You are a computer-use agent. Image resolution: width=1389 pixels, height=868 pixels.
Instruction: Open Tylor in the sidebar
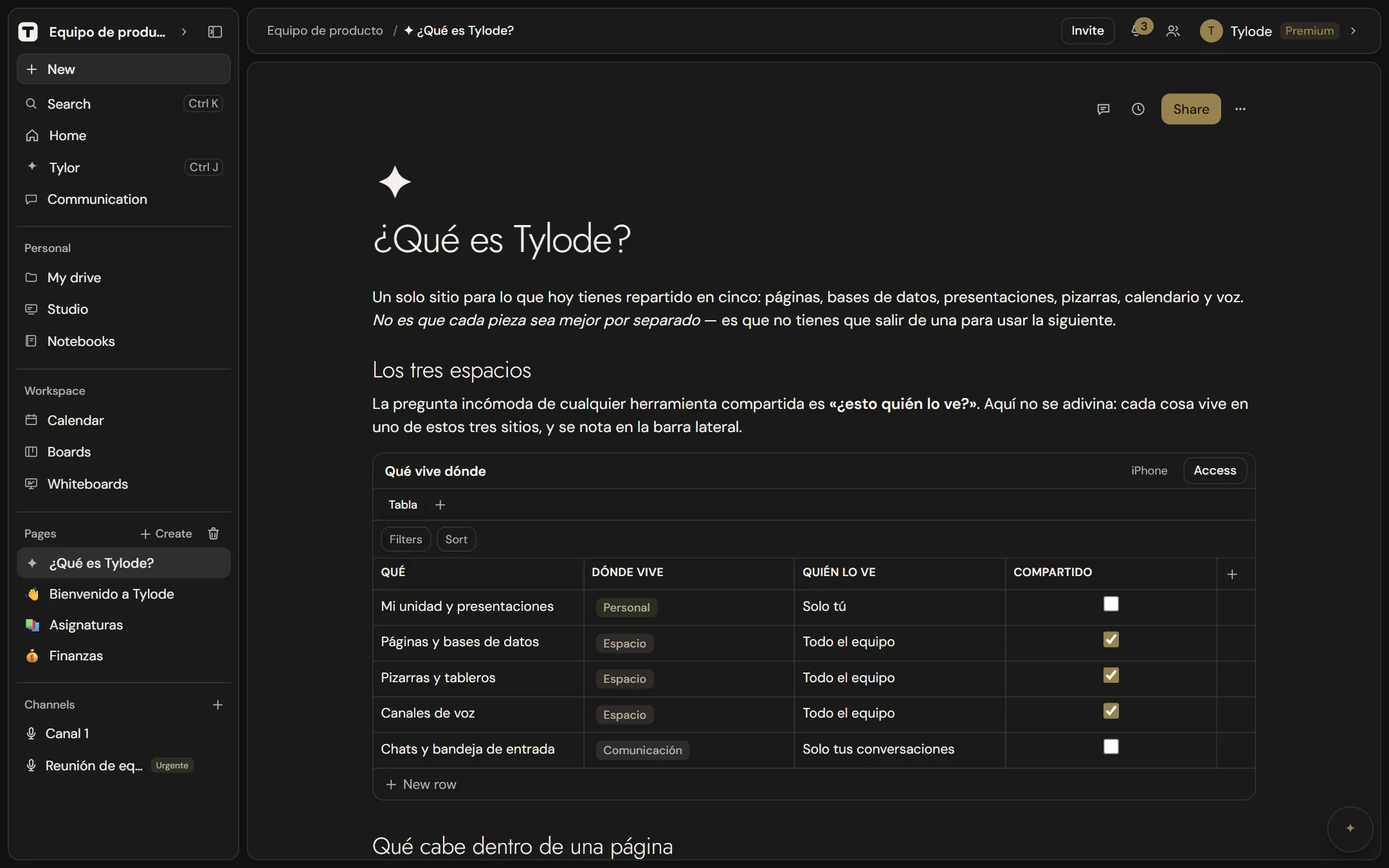[123, 167]
